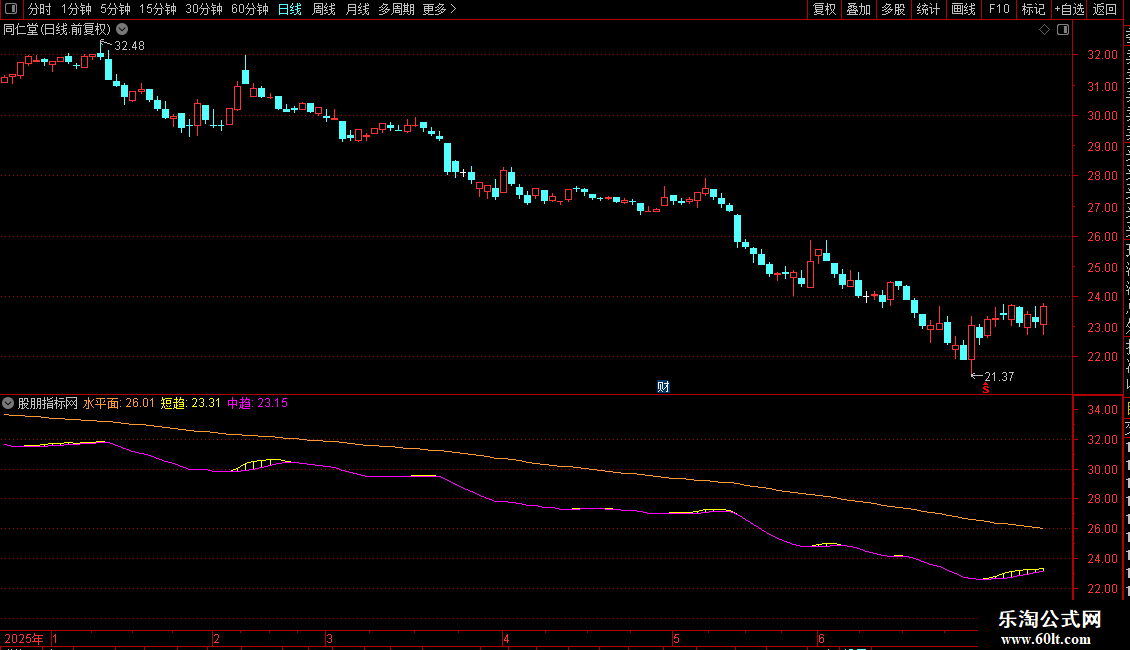Select the 5分钟 period tab
Screen dimensions: 1130x650
click(115, 9)
